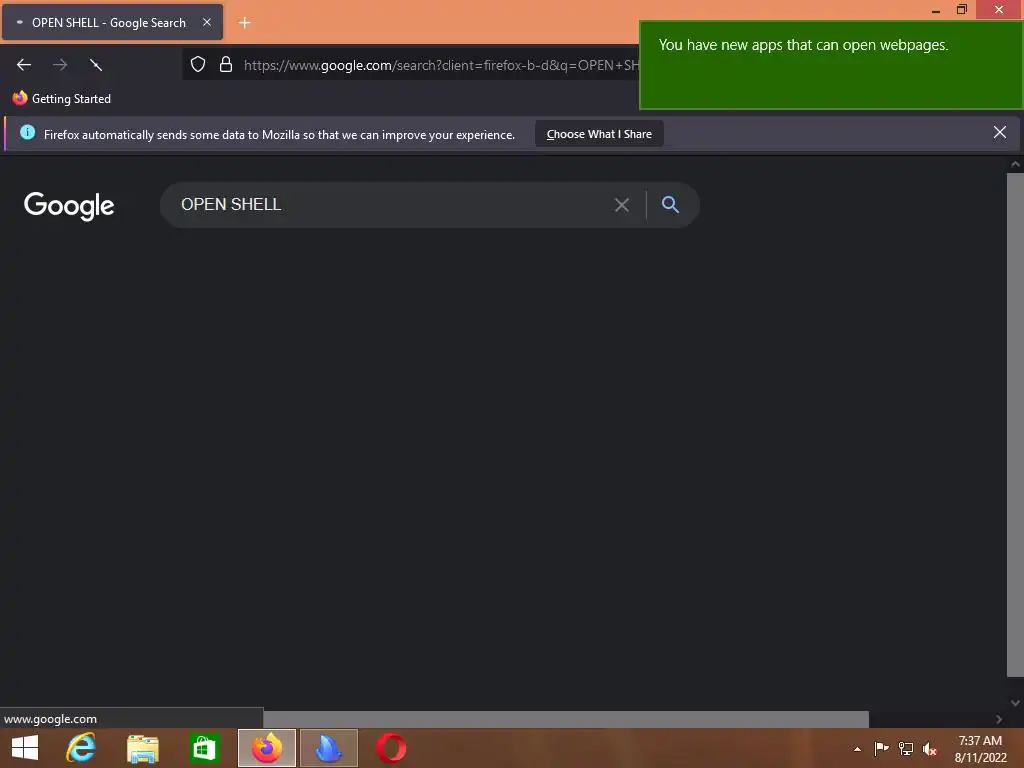Viewport: 1024px width, 768px height.
Task: Click the Choose What I Share button
Action: 599,134
